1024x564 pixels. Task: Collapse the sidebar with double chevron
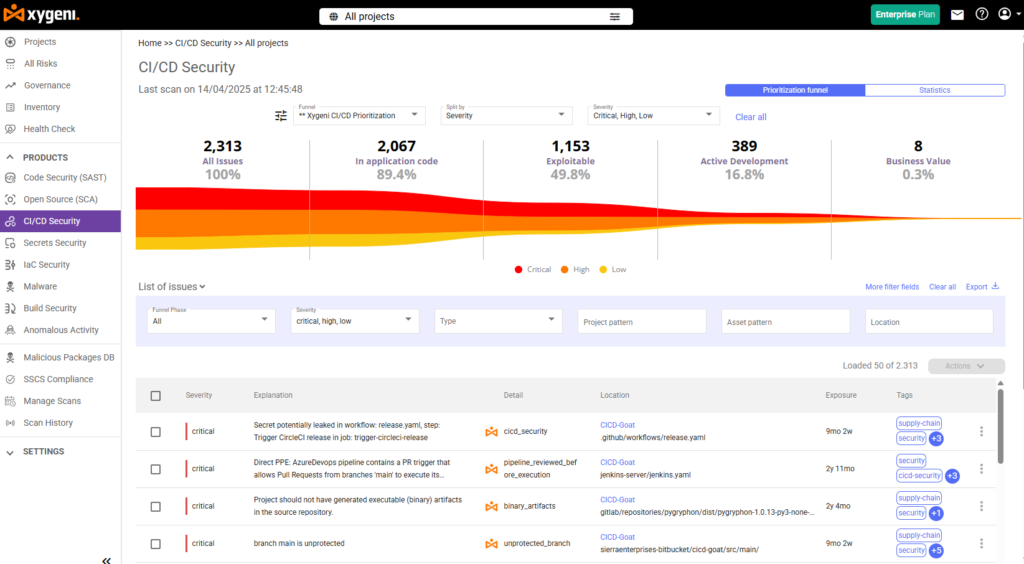tap(106, 559)
